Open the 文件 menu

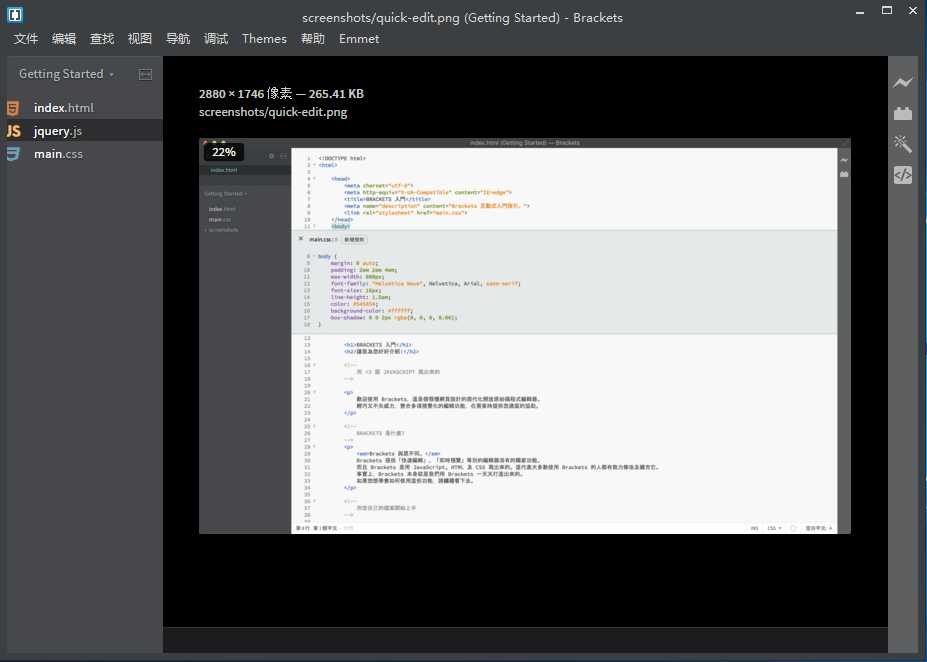click(25, 39)
